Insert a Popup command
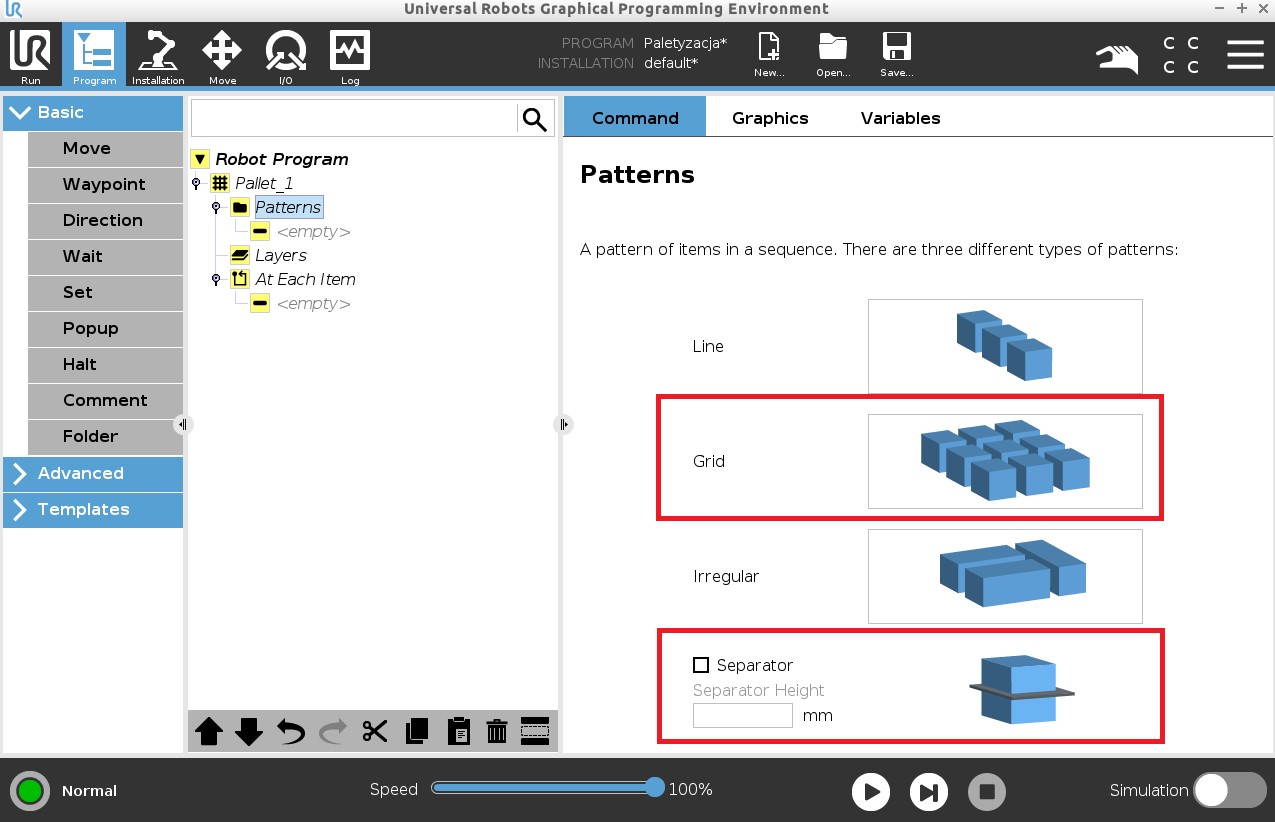This screenshot has width=1275, height=822. coord(105,329)
